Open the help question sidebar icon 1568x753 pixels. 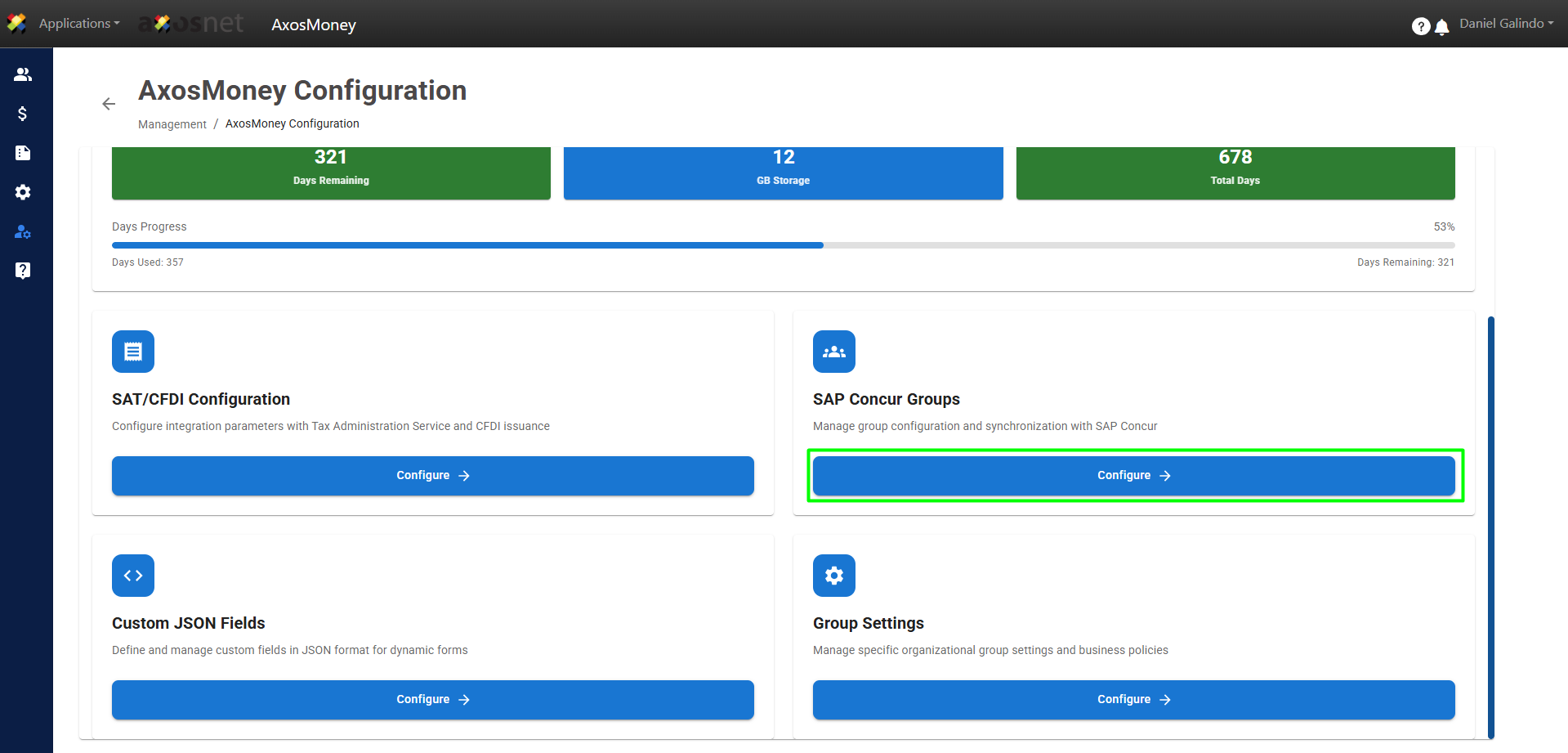tap(23, 271)
